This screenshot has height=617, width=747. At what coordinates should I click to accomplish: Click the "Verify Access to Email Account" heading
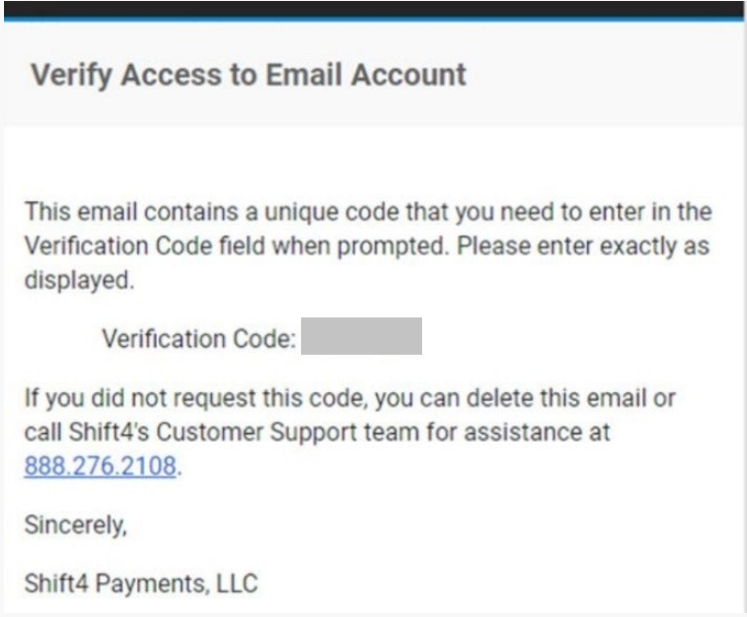point(249,75)
